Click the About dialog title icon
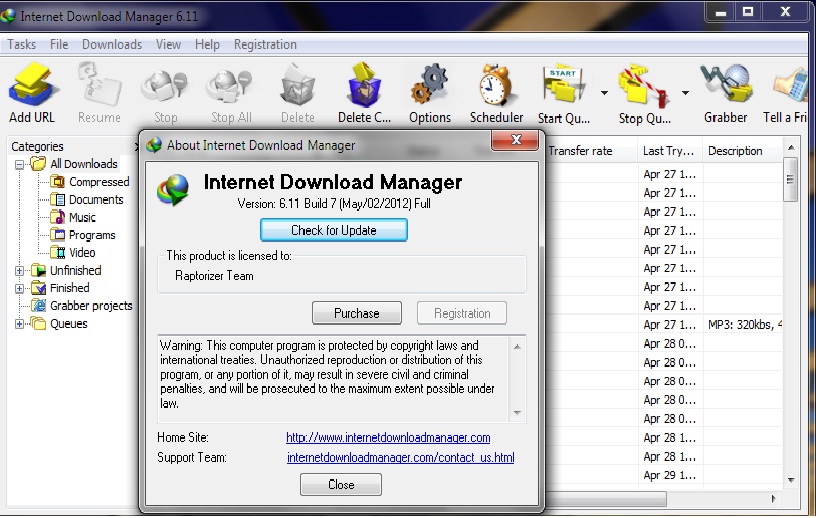 click(155, 145)
